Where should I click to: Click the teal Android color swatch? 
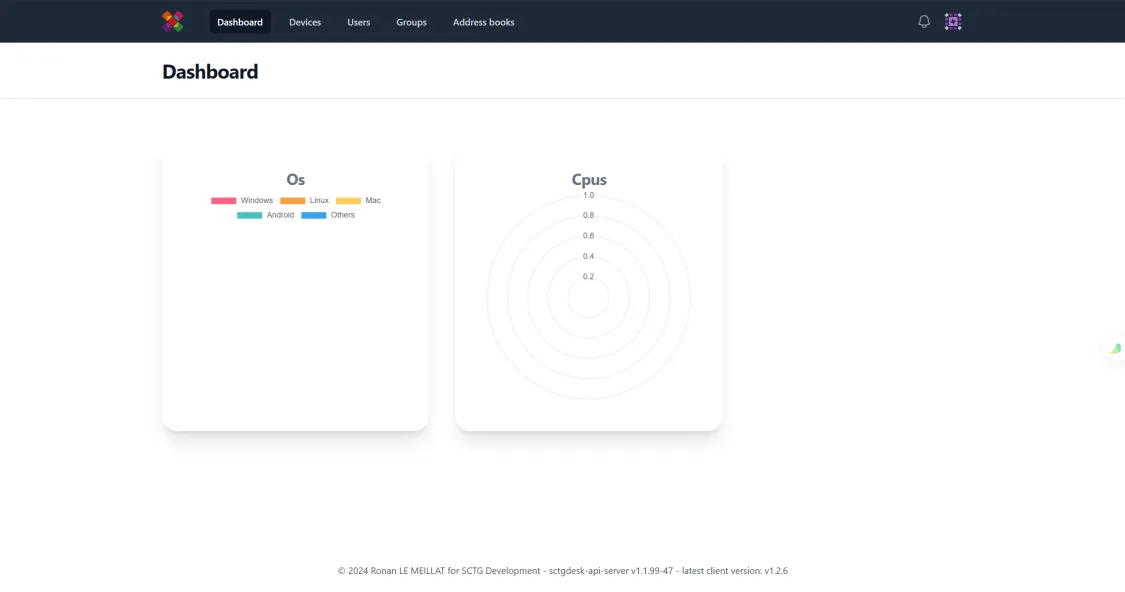click(250, 215)
